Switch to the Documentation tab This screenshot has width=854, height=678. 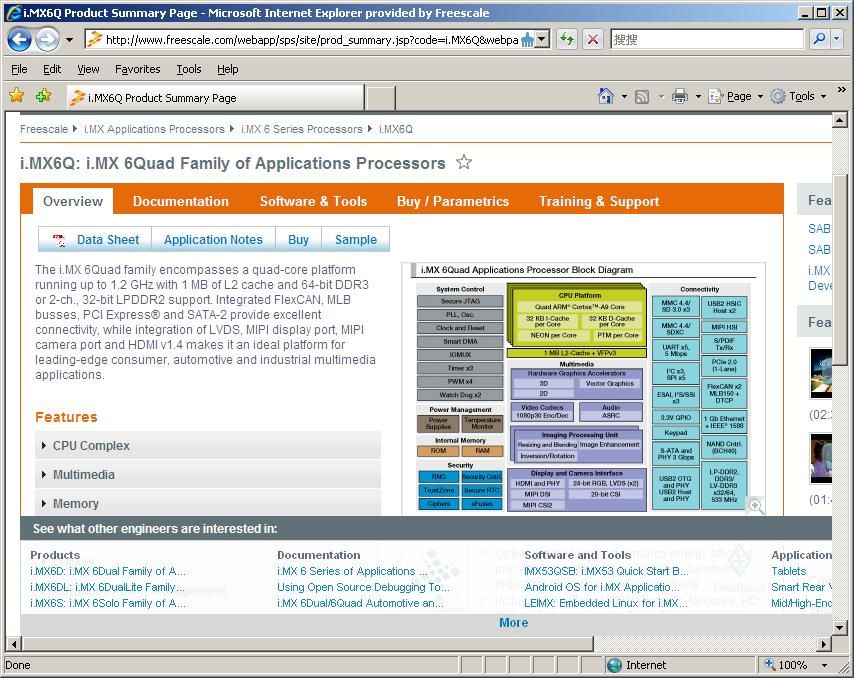(181, 201)
